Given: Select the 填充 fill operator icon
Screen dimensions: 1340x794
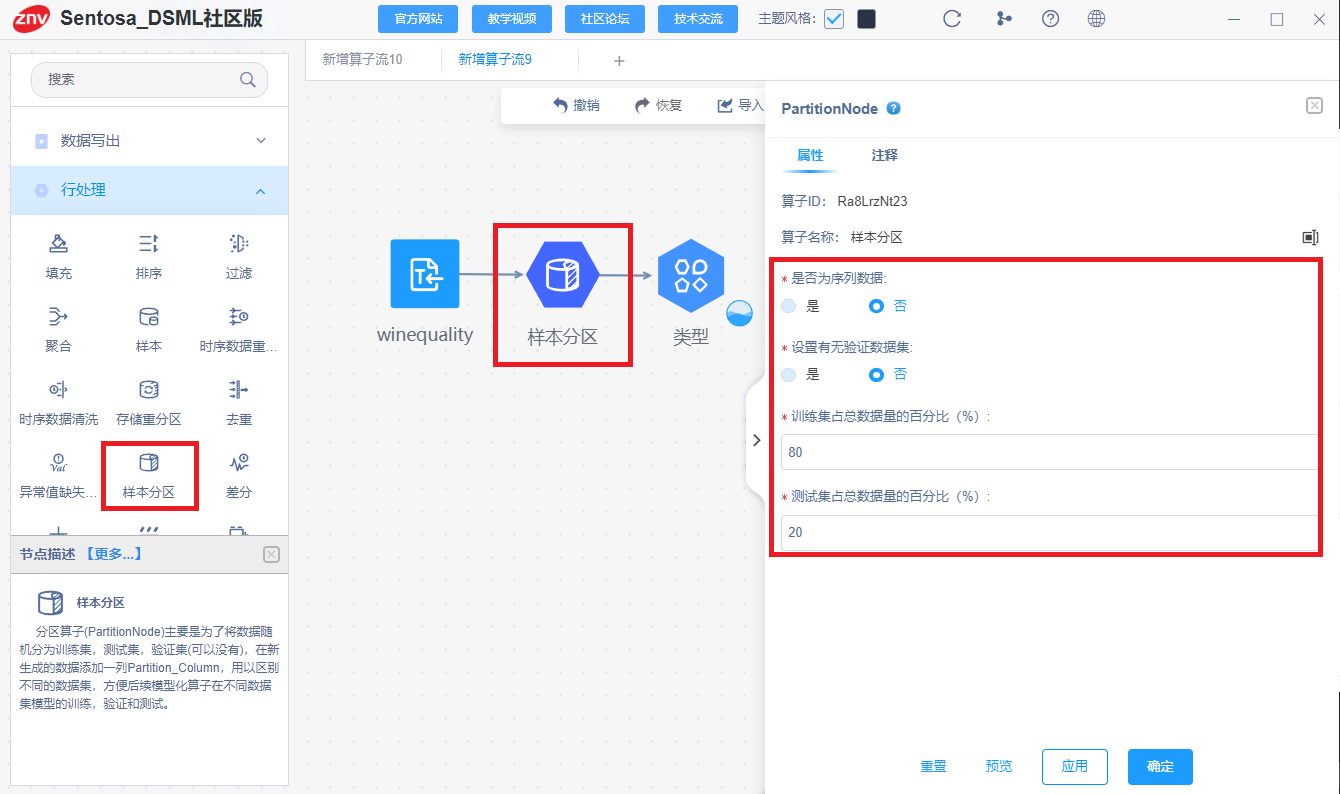Looking at the screenshot, I should tap(58, 244).
